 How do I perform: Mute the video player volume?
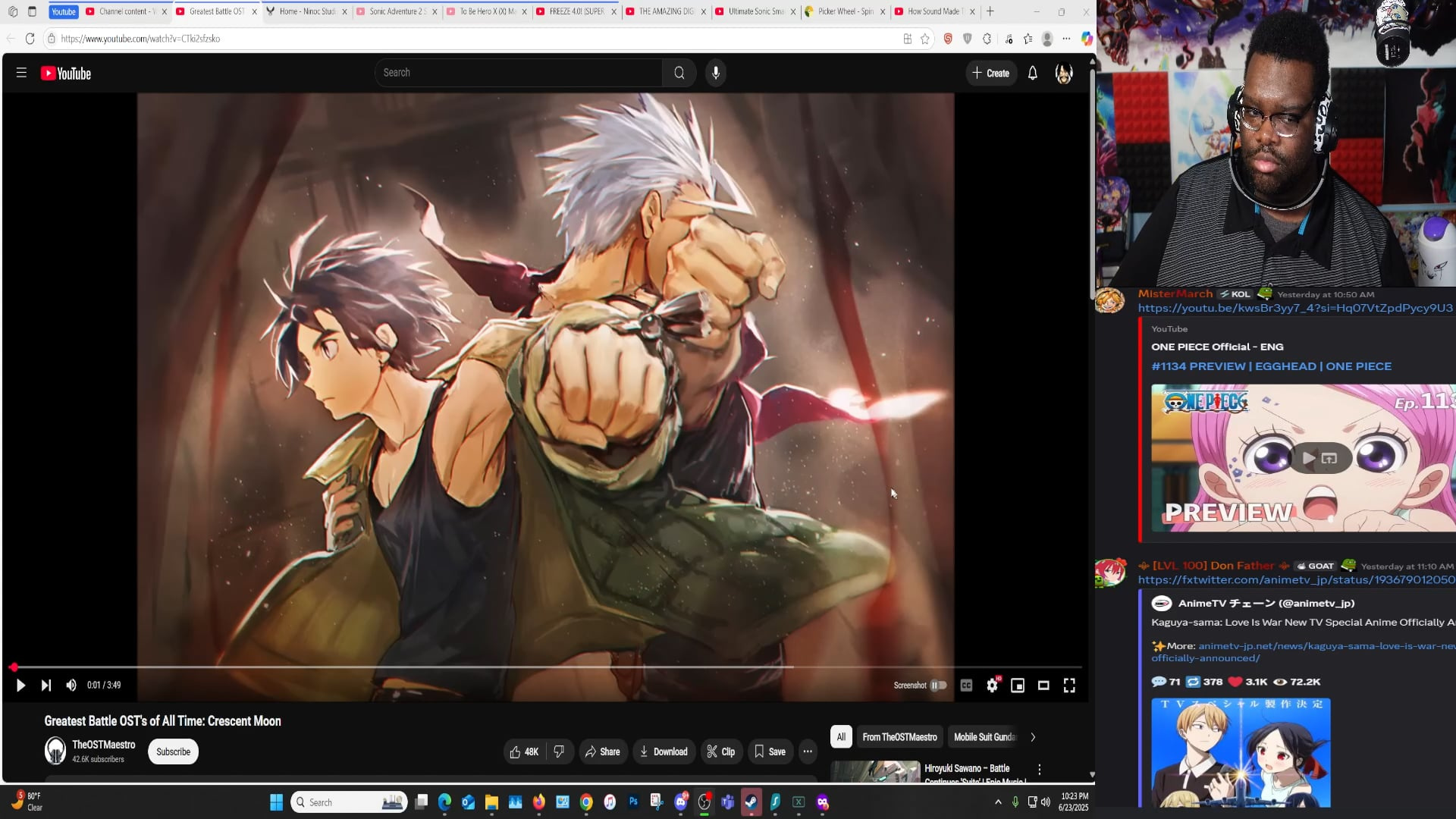click(x=71, y=686)
